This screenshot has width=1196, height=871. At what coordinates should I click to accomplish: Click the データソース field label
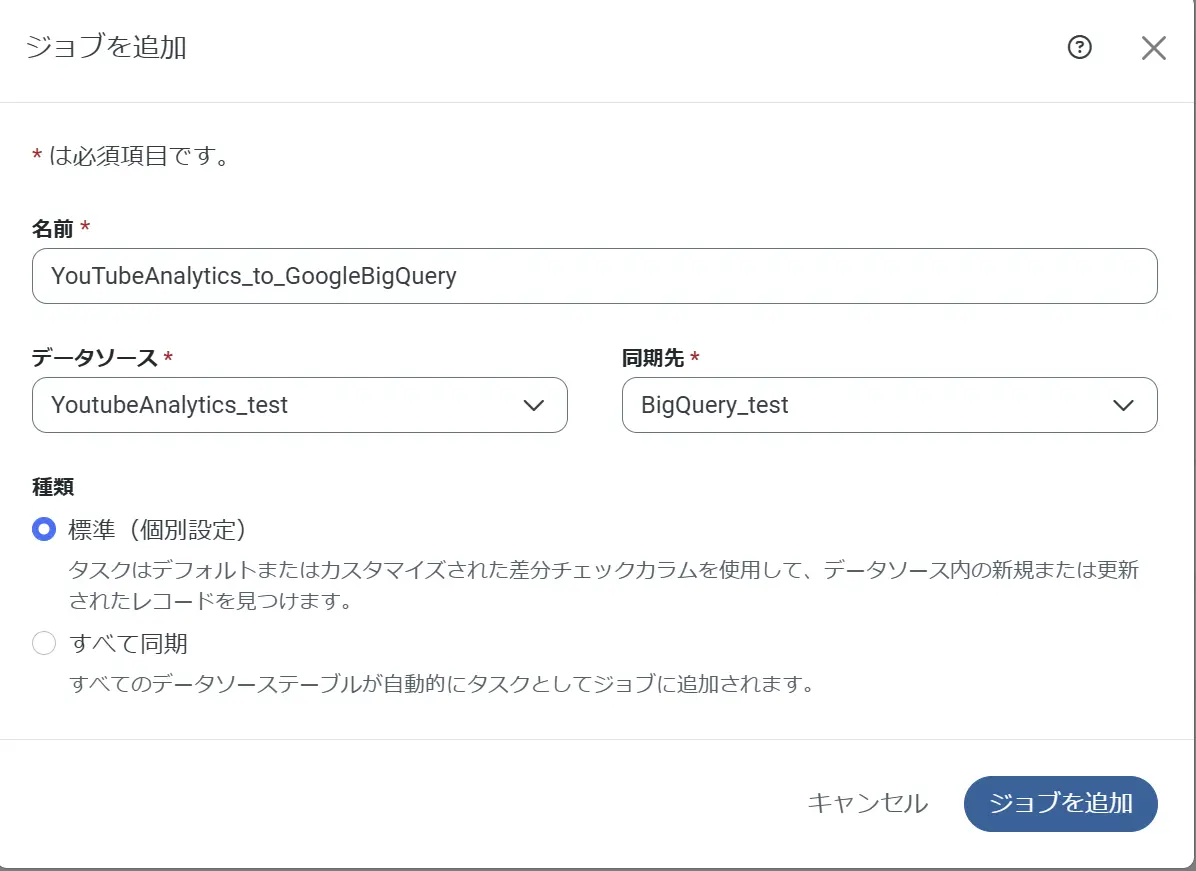click(94, 358)
